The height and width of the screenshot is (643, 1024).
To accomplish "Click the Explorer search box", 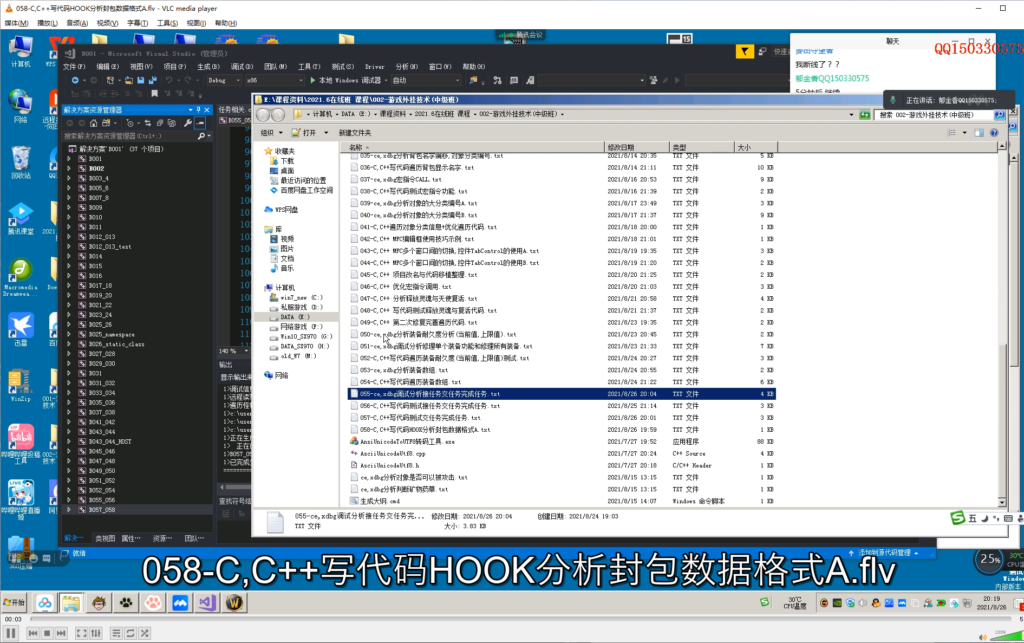I will tap(935, 115).
